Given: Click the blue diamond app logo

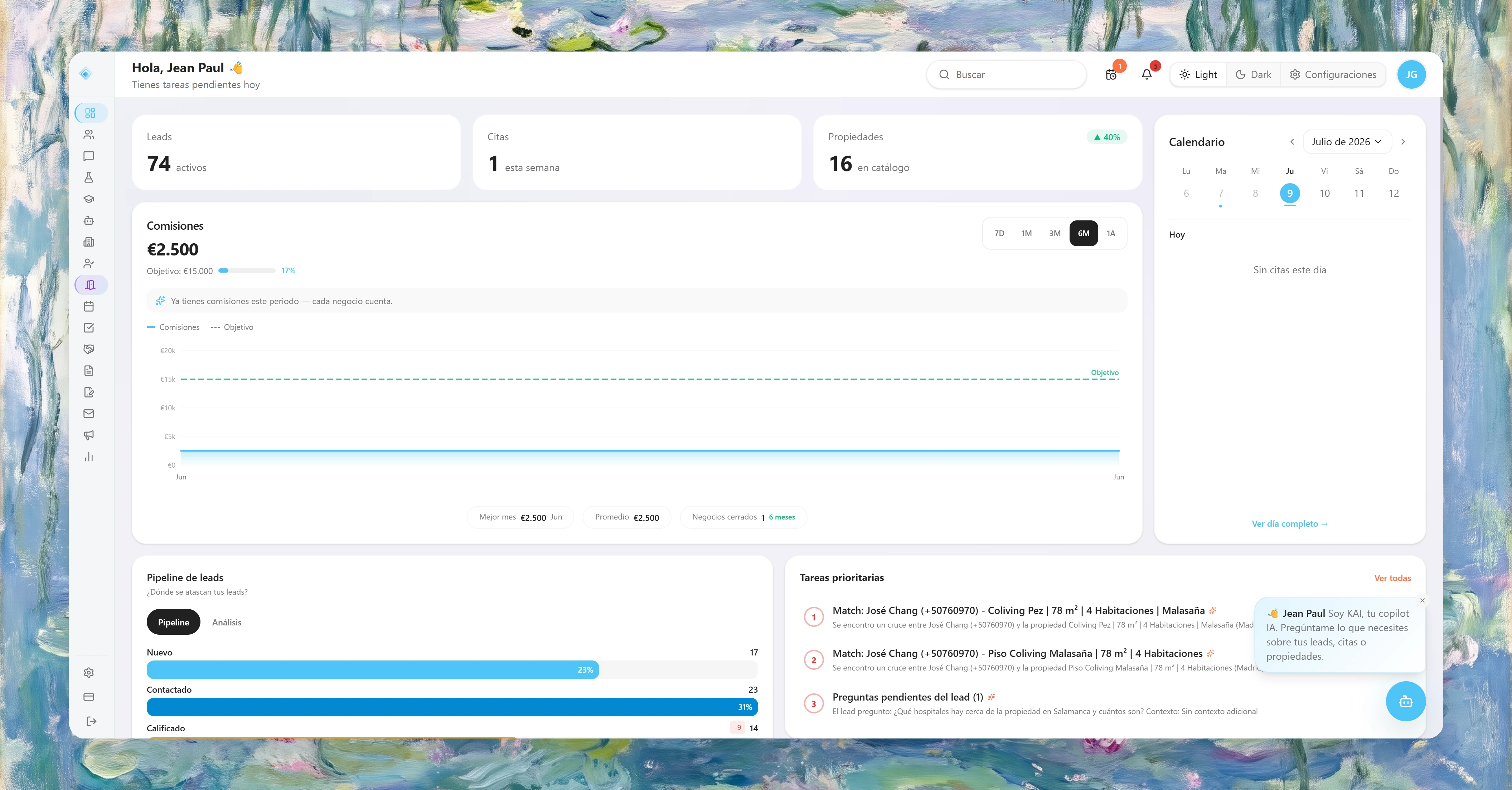Looking at the screenshot, I should tap(86, 73).
